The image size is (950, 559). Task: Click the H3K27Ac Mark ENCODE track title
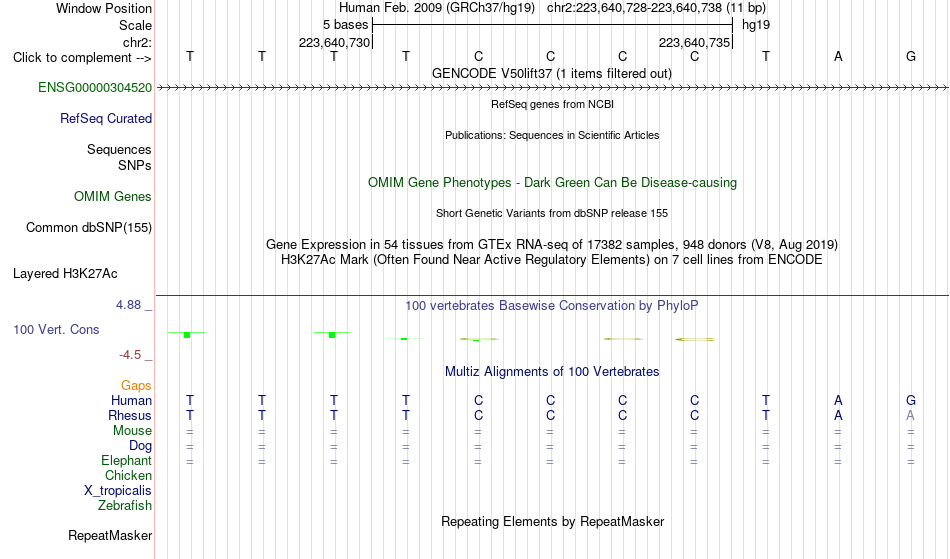552,260
